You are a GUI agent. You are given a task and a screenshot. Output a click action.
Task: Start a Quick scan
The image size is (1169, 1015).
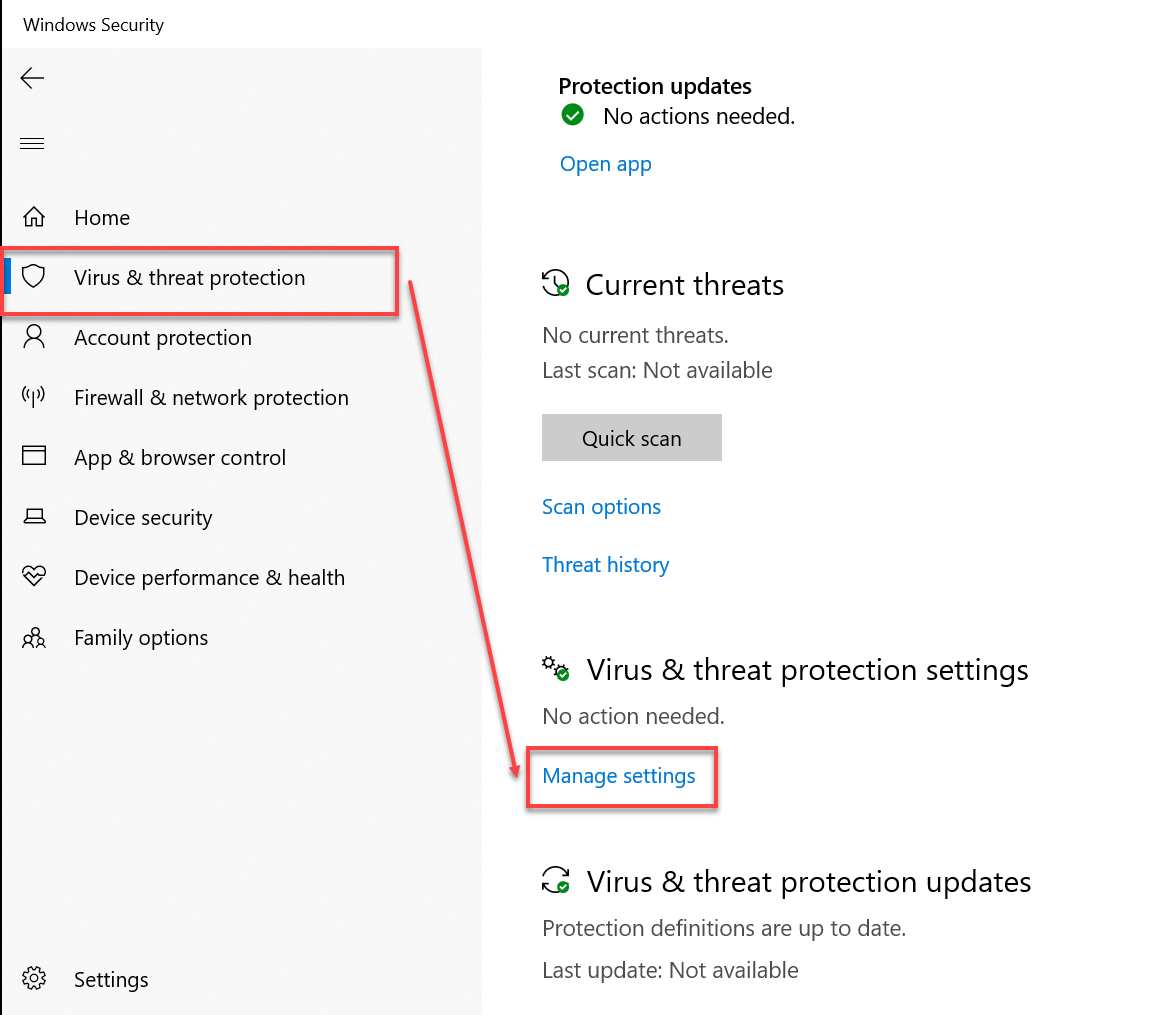(x=631, y=438)
